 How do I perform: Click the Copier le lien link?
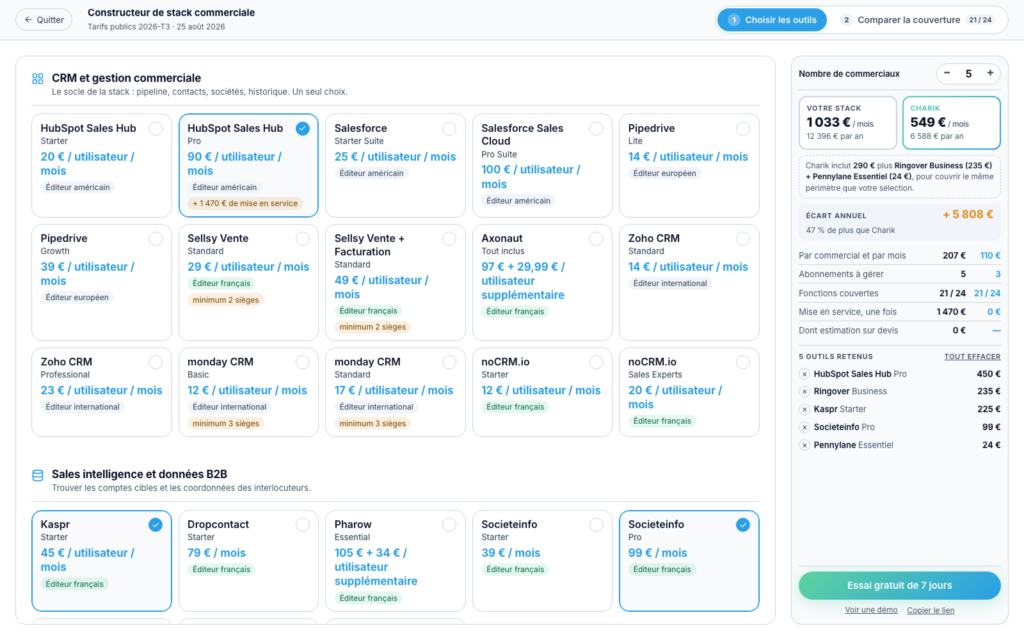coord(930,611)
